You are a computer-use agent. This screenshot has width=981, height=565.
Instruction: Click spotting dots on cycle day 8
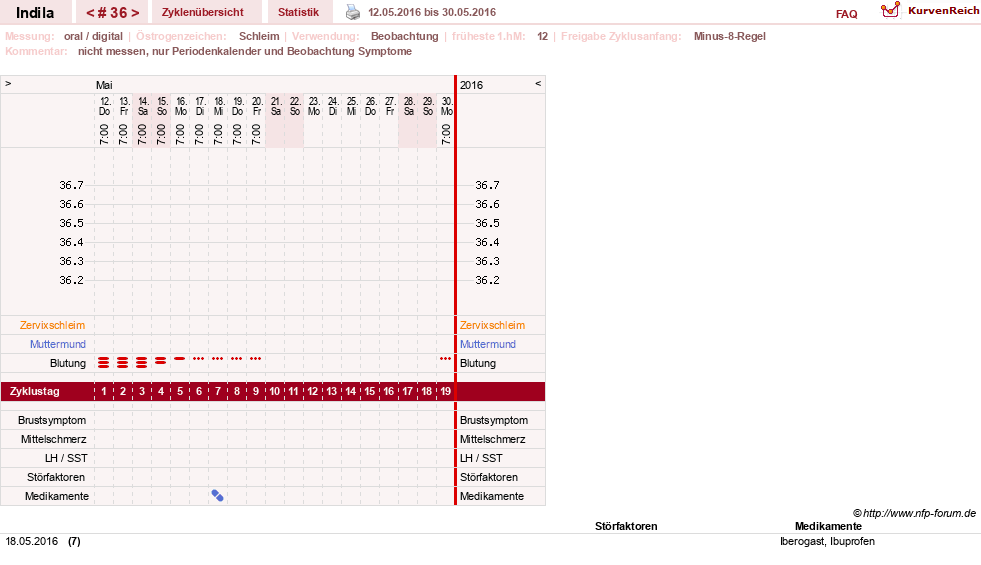[x=236, y=359]
